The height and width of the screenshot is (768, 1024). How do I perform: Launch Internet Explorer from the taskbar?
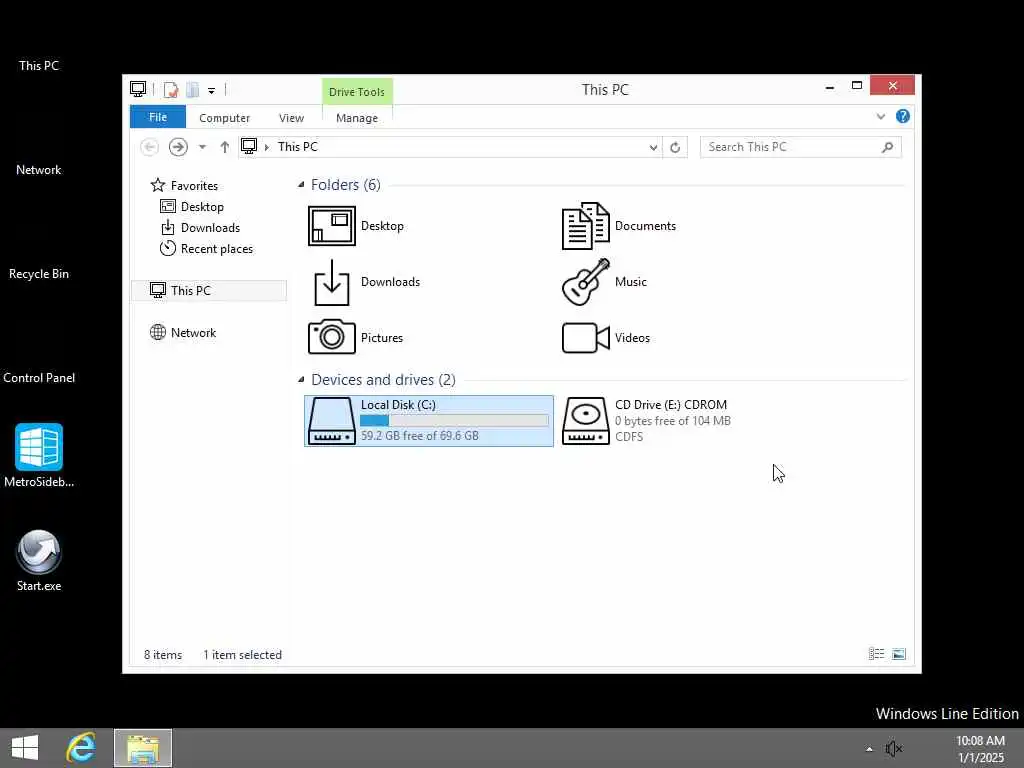pos(81,748)
